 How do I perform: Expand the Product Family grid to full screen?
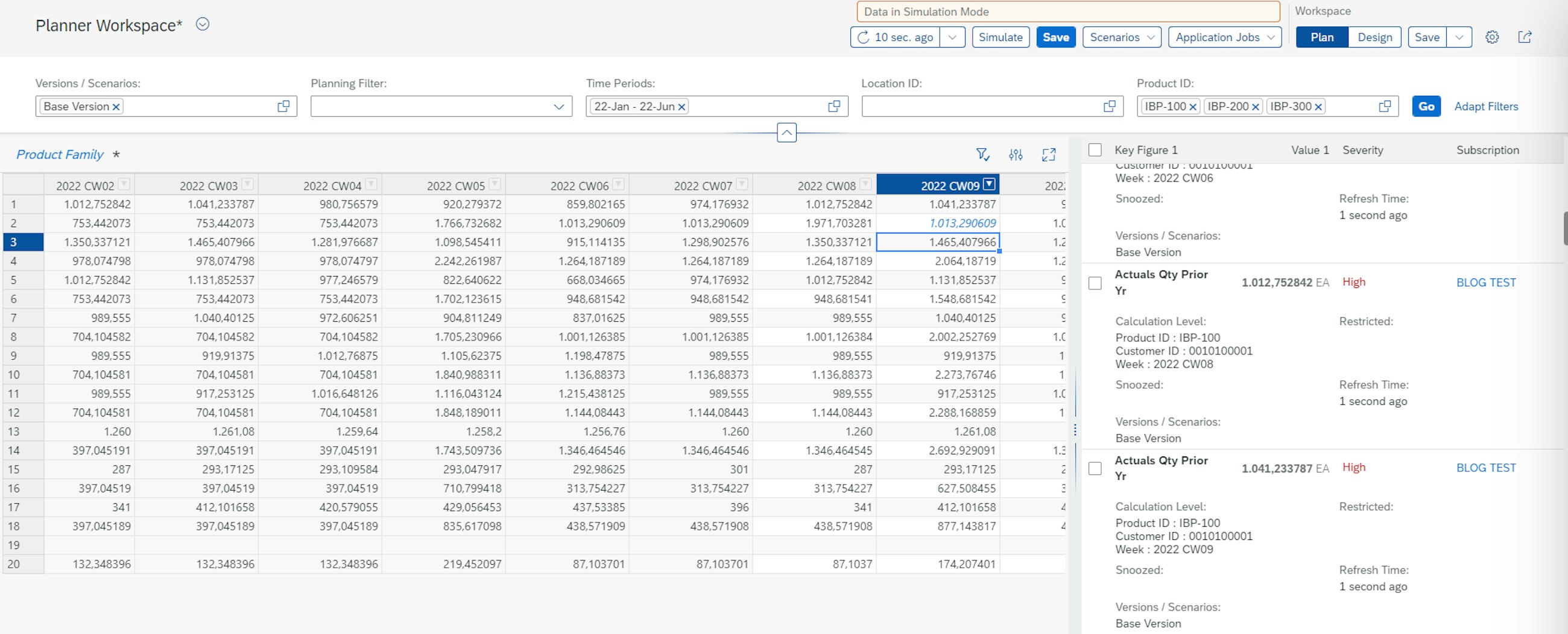[x=1048, y=154]
